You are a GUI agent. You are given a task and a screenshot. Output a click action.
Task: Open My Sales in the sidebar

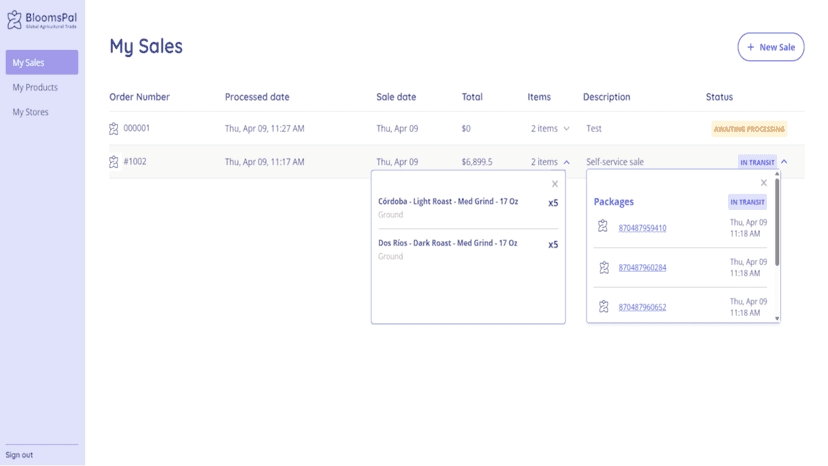(42, 62)
